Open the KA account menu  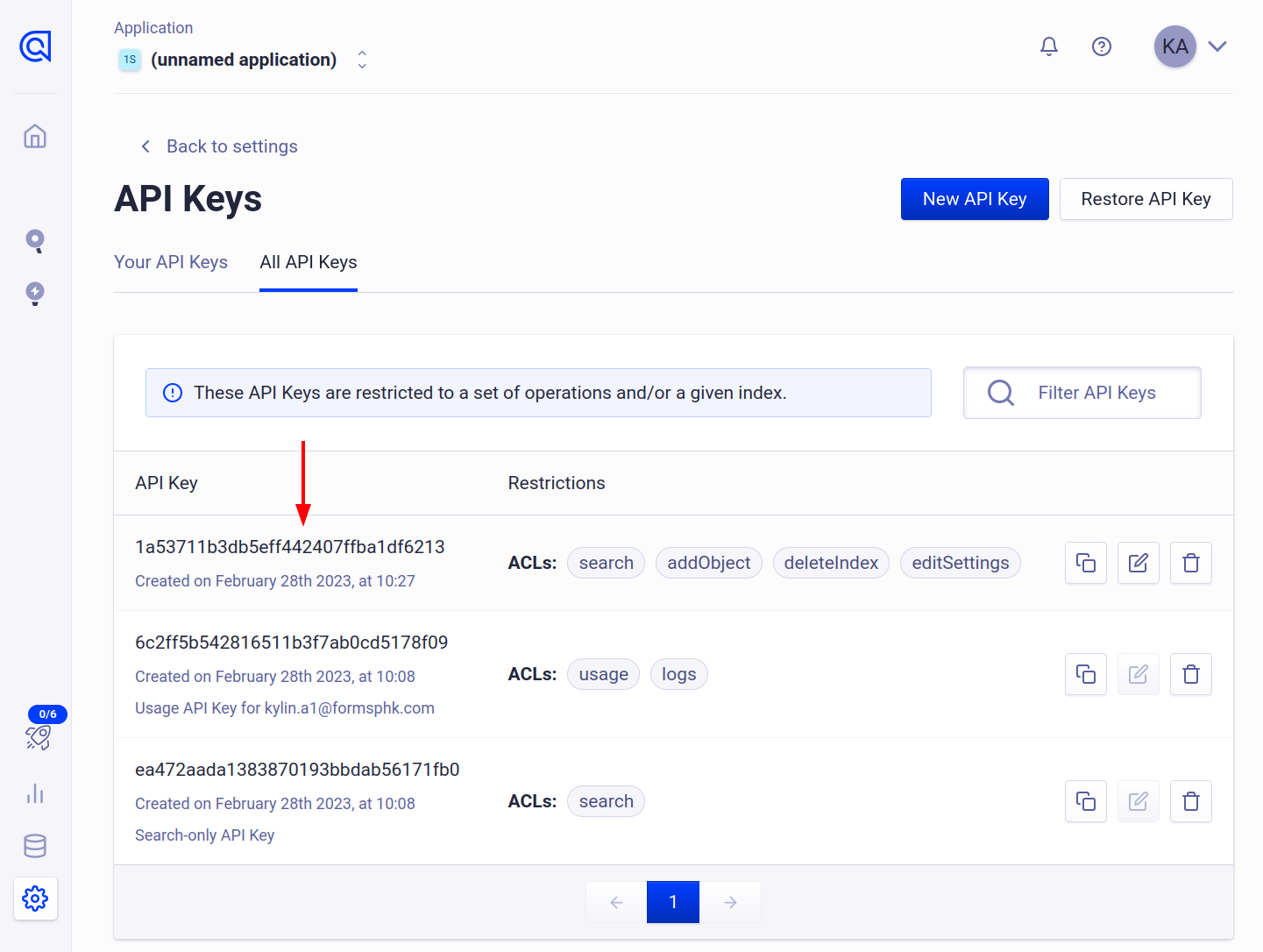tap(1175, 46)
